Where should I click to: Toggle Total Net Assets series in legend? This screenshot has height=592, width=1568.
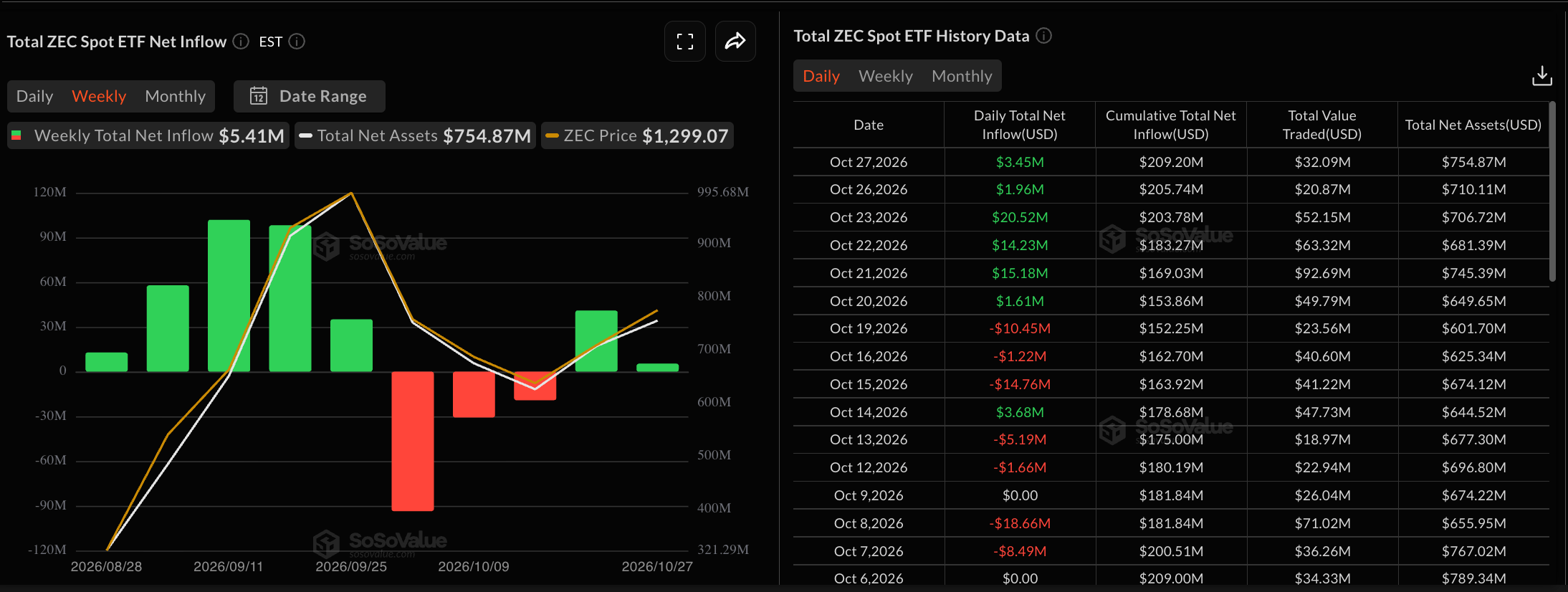tap(415, 135)
